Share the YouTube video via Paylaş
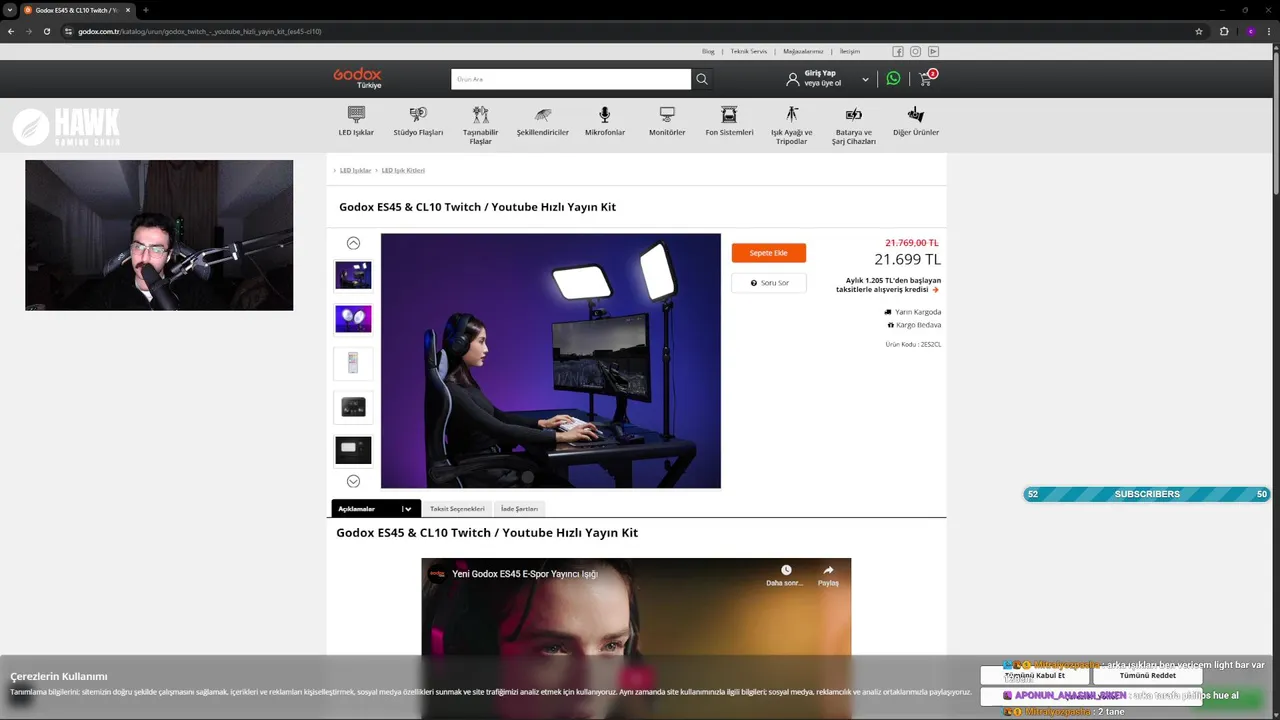Screen dimensions: 1280x720 click(828, 575)
